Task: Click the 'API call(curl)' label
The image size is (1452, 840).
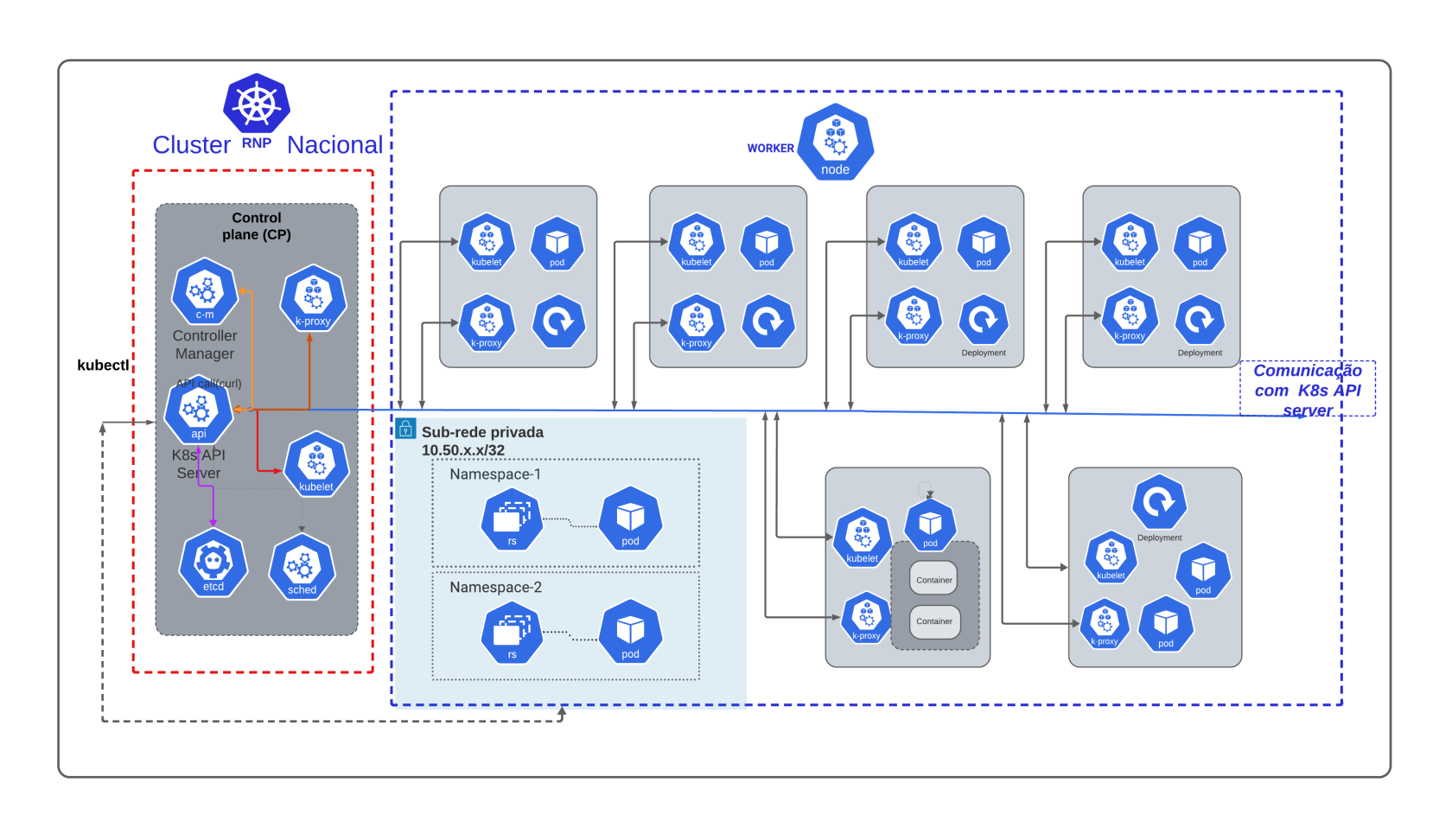Action: coord(209,383)
